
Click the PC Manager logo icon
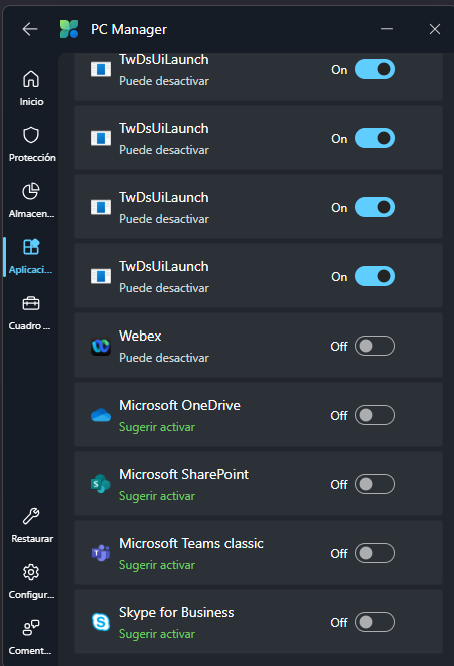pos(69,29)
